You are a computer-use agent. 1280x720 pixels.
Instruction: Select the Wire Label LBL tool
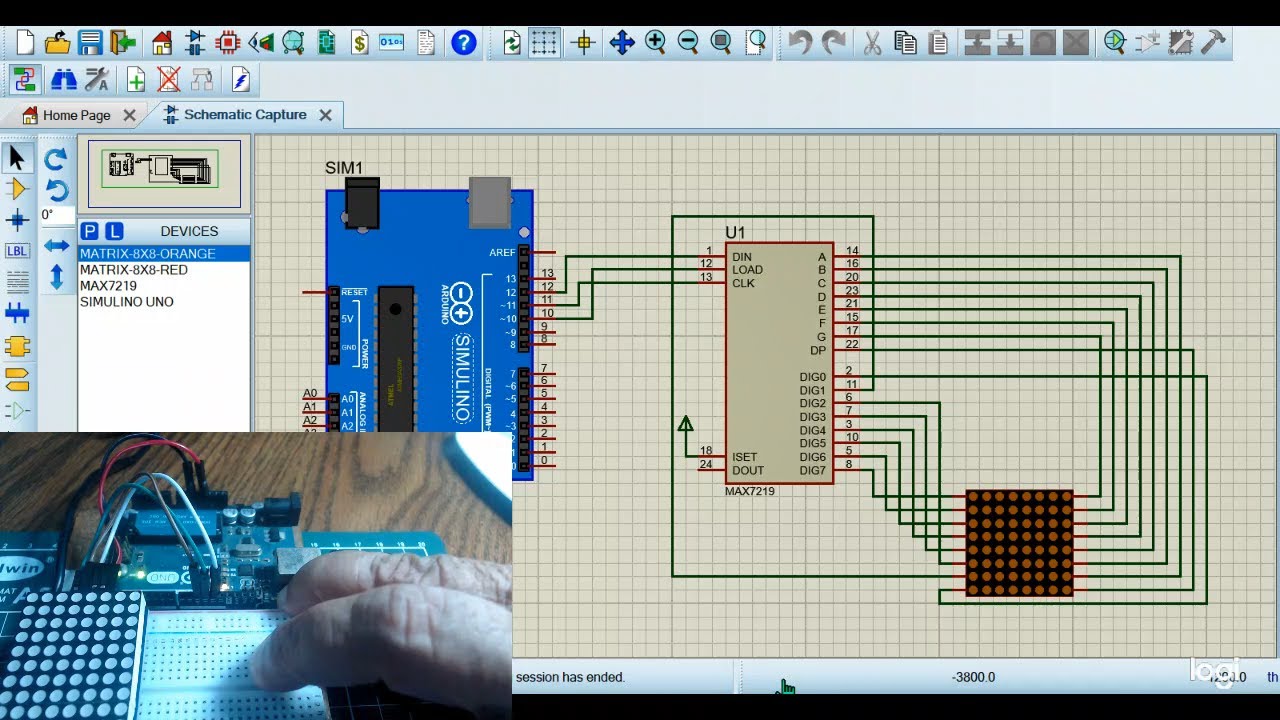(17, 251)
